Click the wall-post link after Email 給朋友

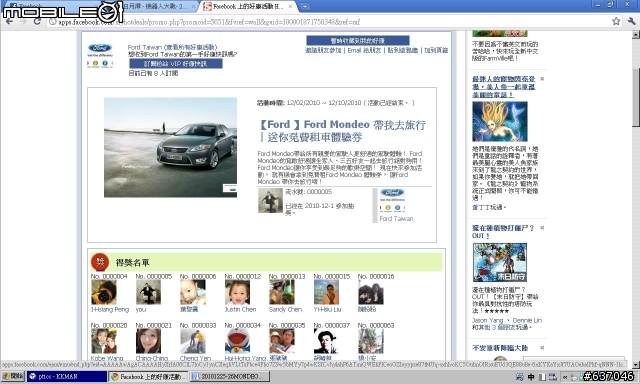(x=402, y=50)
